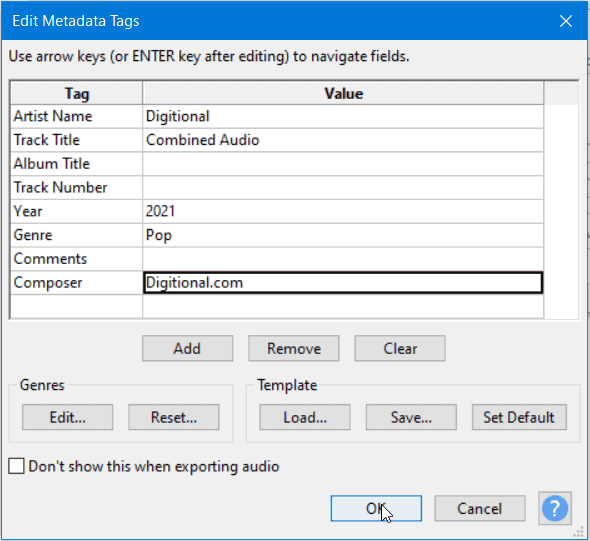Image resolution: width=590 pixels, height=541 pixels.
Task: Select the Track Title value cell
Action: click(x=343, y=140)
